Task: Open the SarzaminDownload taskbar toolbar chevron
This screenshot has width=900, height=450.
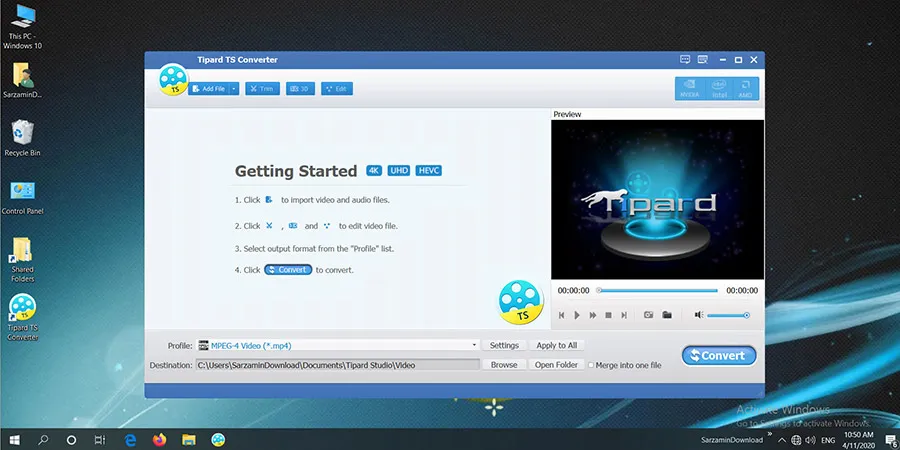Action: tap(770, 435)
